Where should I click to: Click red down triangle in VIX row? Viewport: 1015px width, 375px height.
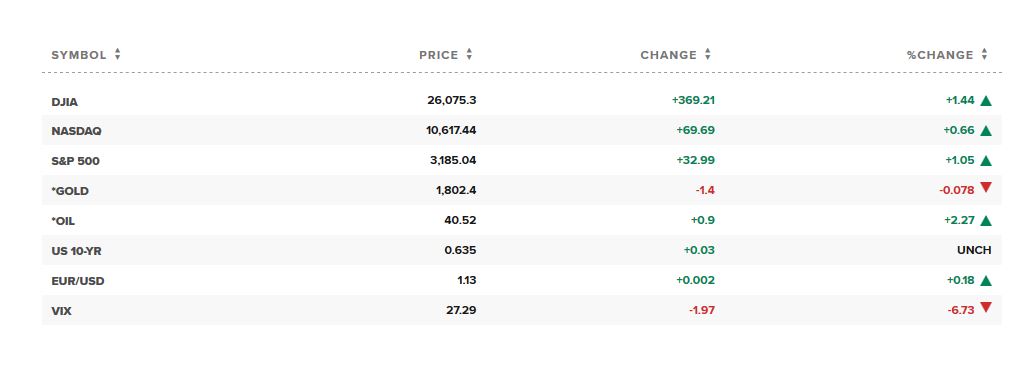pos(986,307)
